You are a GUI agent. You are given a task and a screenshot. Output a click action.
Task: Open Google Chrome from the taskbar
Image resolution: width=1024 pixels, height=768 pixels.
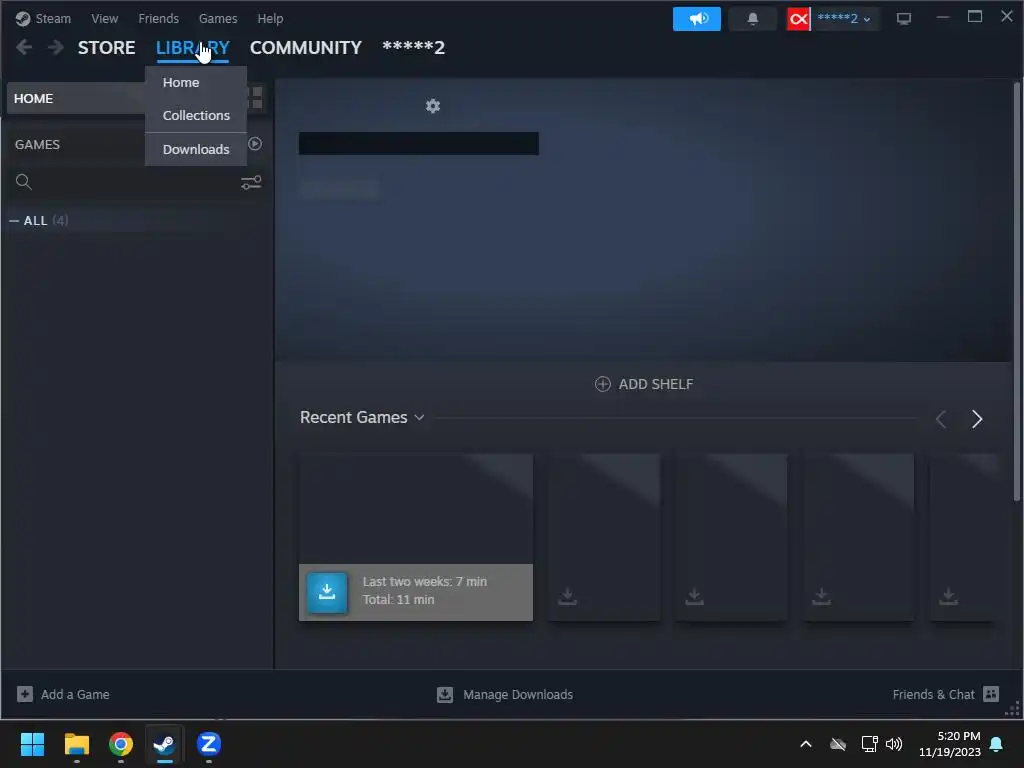121,744
